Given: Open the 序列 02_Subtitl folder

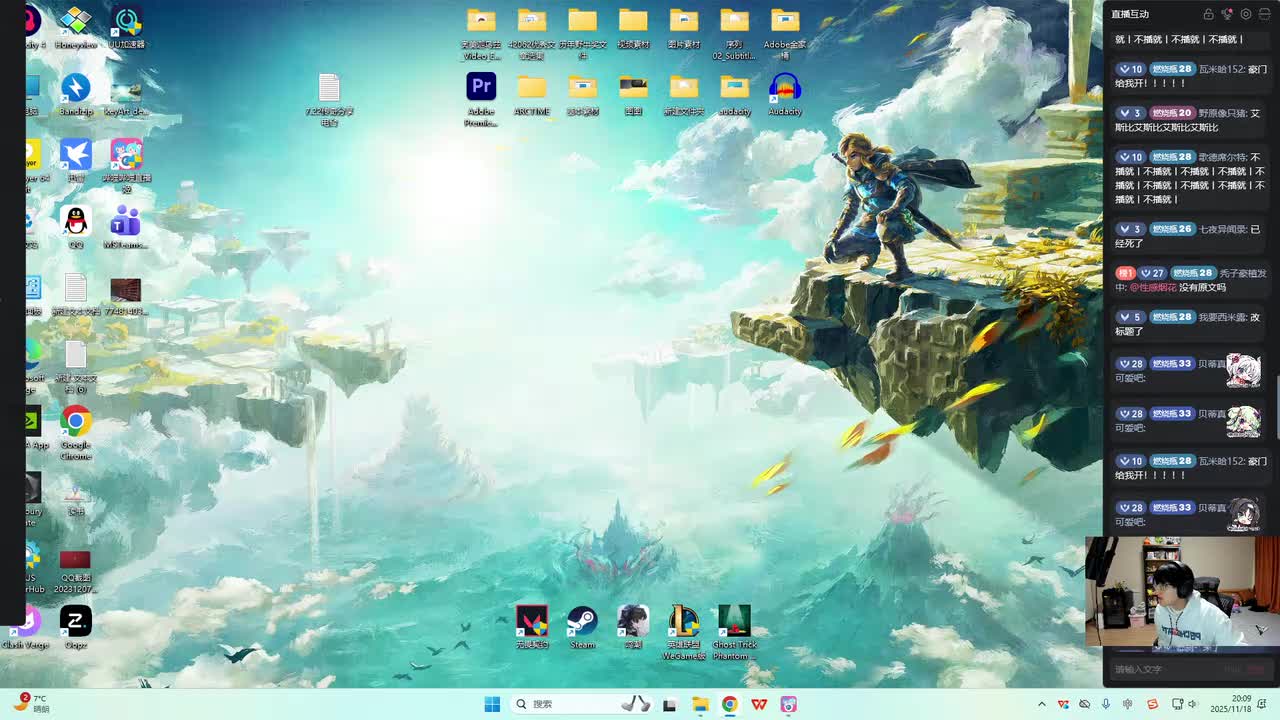Looking at the screenshot, I should pyautogui.click(x=734, y=34).
